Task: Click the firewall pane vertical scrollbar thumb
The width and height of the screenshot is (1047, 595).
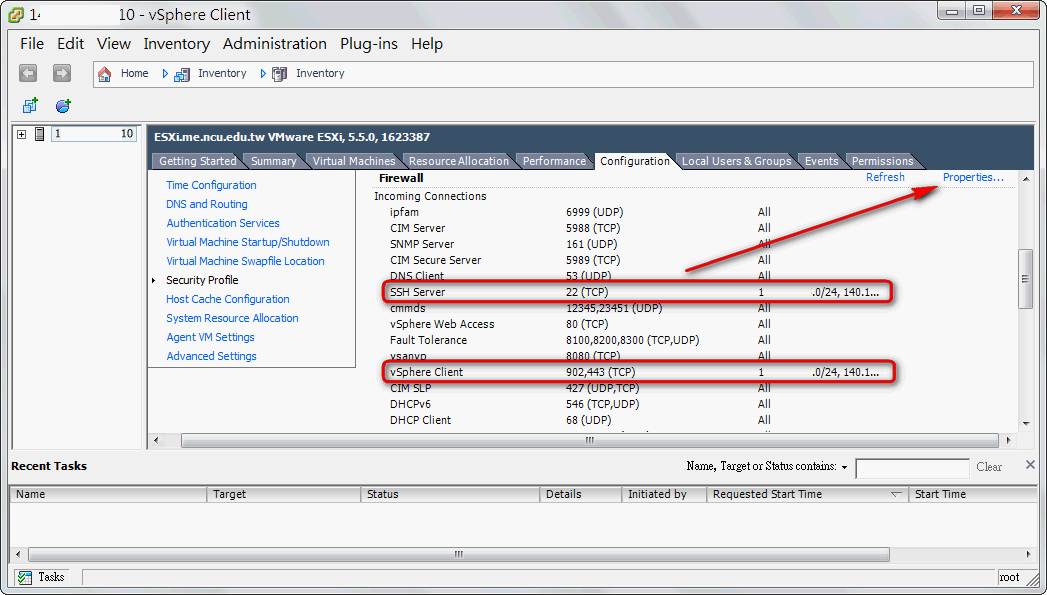Action: coord(1026,278)
